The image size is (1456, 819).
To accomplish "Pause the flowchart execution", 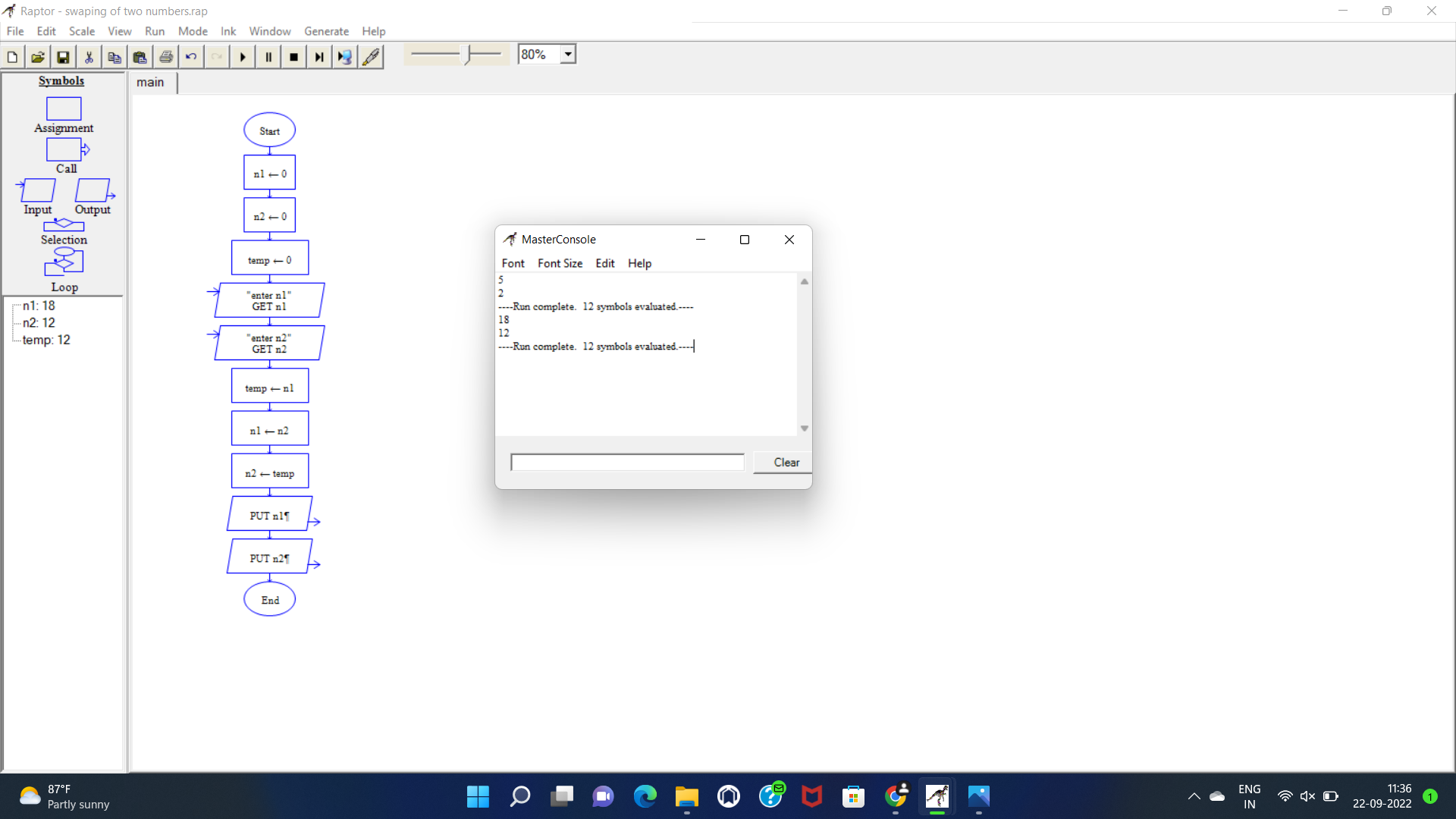I will pyautogui.click(x=268, y=56).
